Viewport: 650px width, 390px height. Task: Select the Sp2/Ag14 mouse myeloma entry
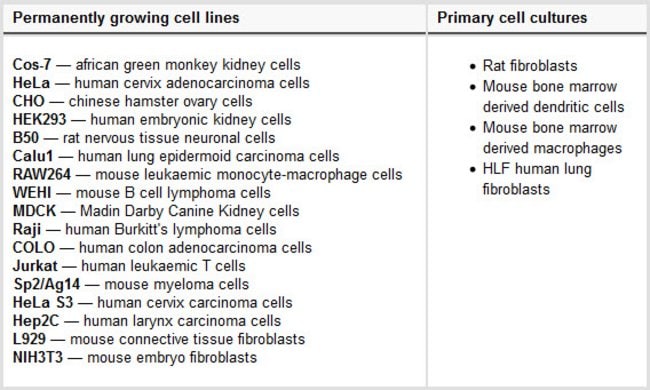(131, 284)
